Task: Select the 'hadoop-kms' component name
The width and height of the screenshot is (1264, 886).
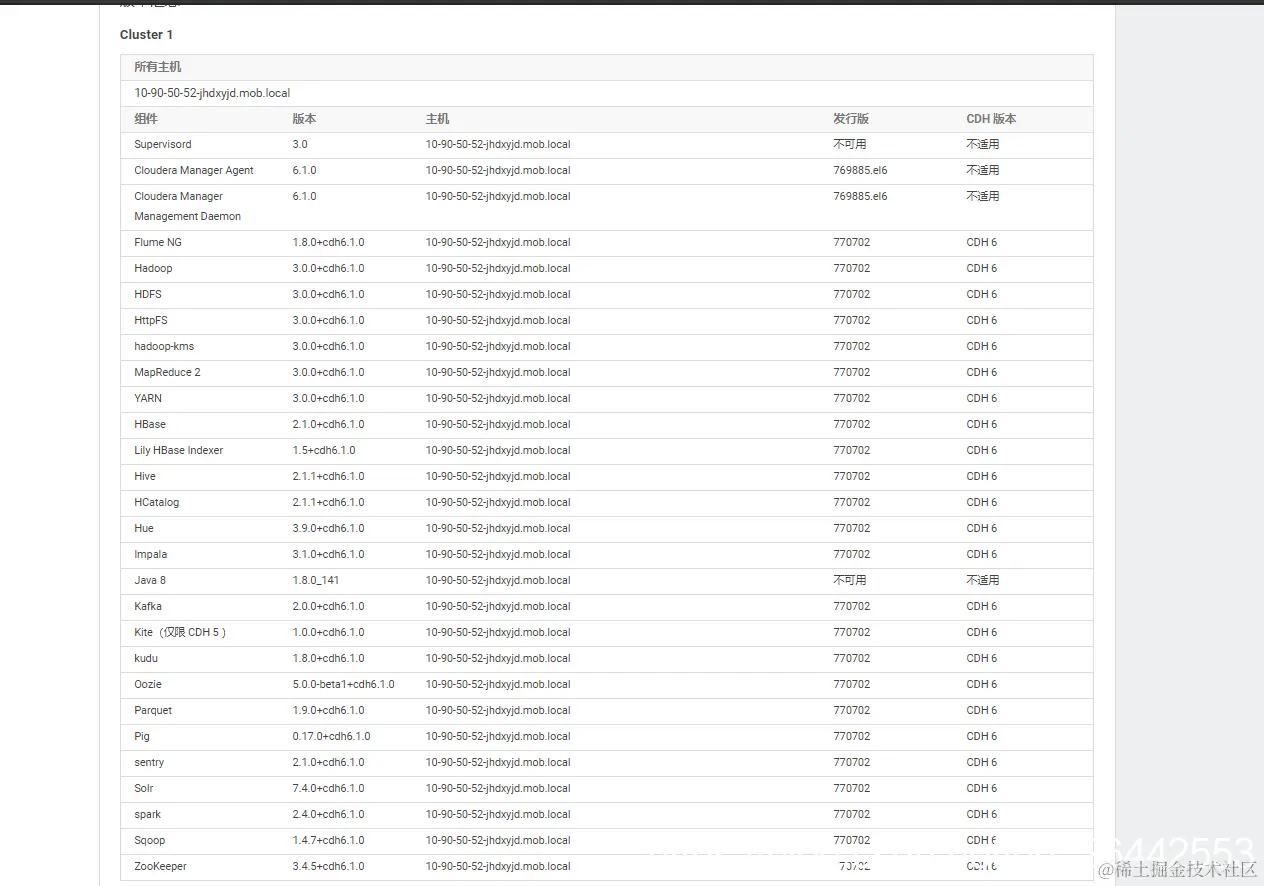Action: point(164,347)
